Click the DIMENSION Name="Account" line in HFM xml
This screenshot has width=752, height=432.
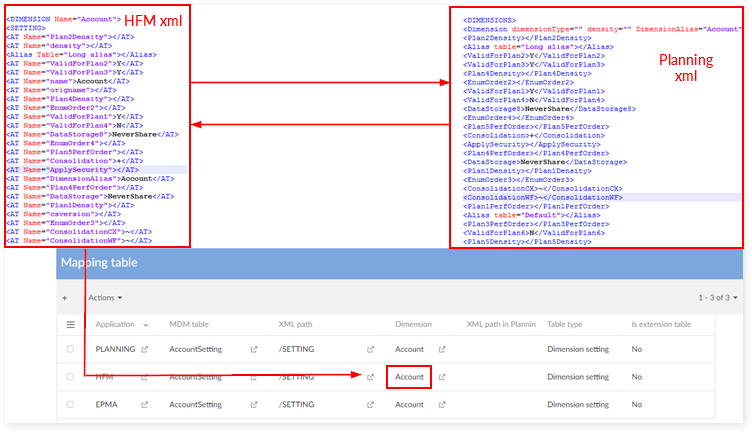click(63, 19)
